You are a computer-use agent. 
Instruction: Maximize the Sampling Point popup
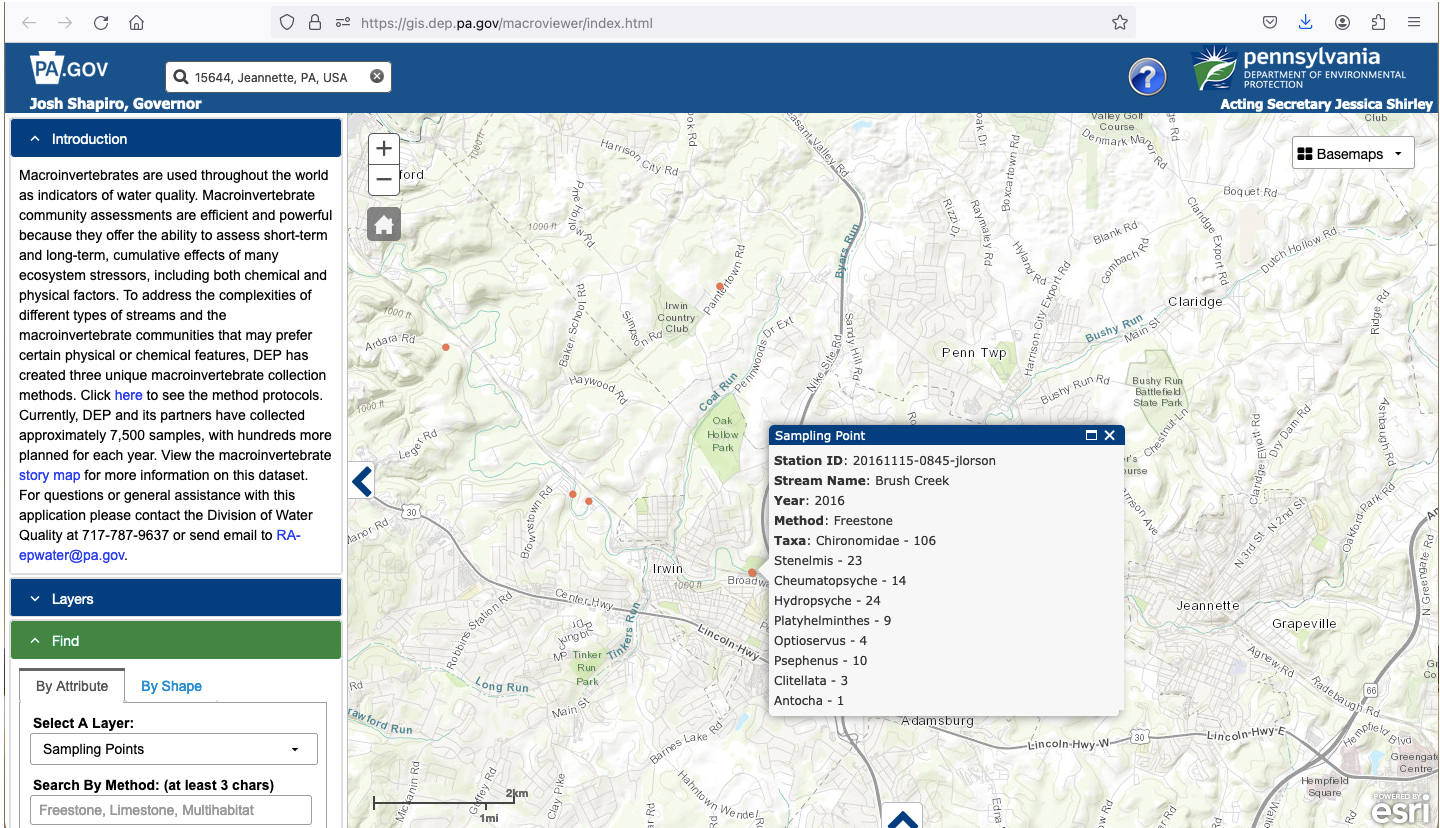pos(1091,435)
